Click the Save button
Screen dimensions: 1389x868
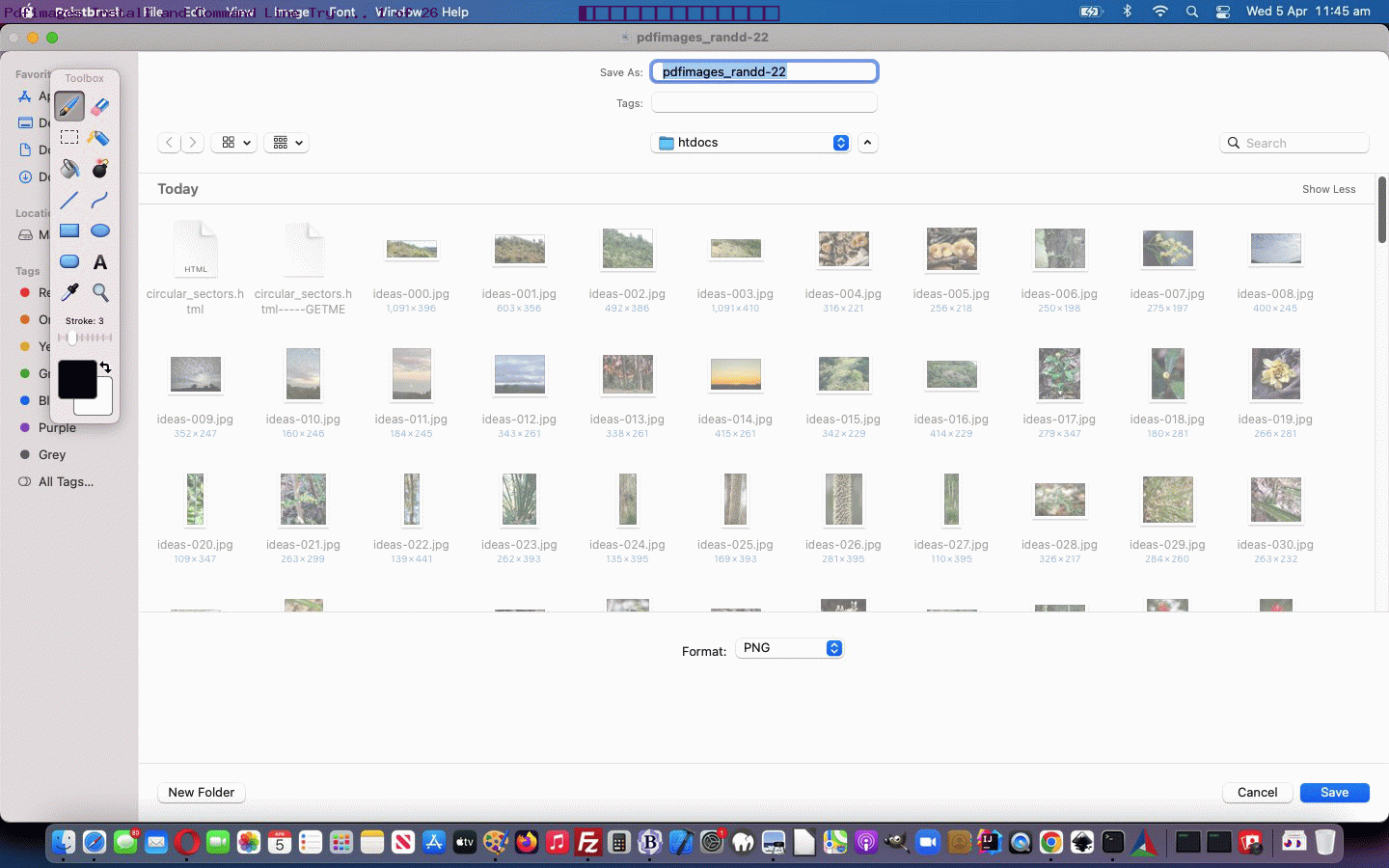(1334, 793)
